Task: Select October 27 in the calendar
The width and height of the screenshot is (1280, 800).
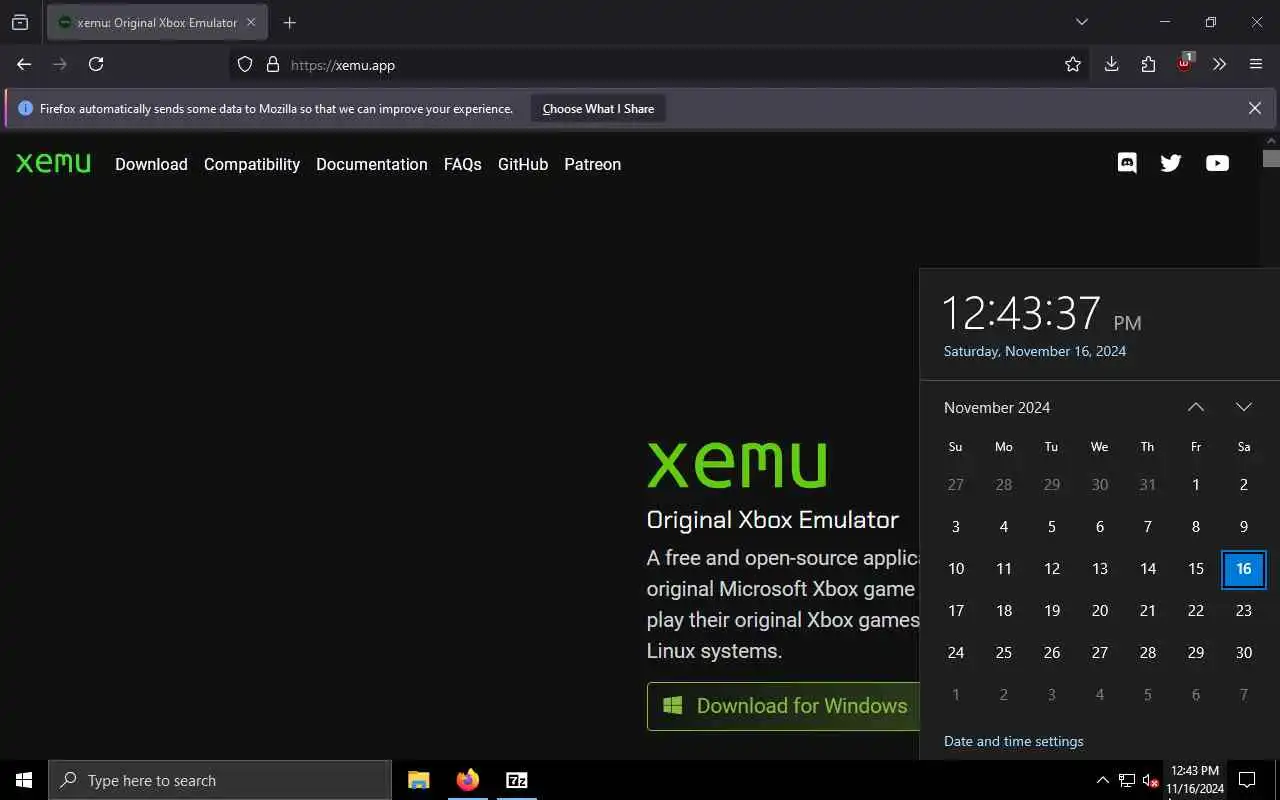Action: (x=956, y=485)
